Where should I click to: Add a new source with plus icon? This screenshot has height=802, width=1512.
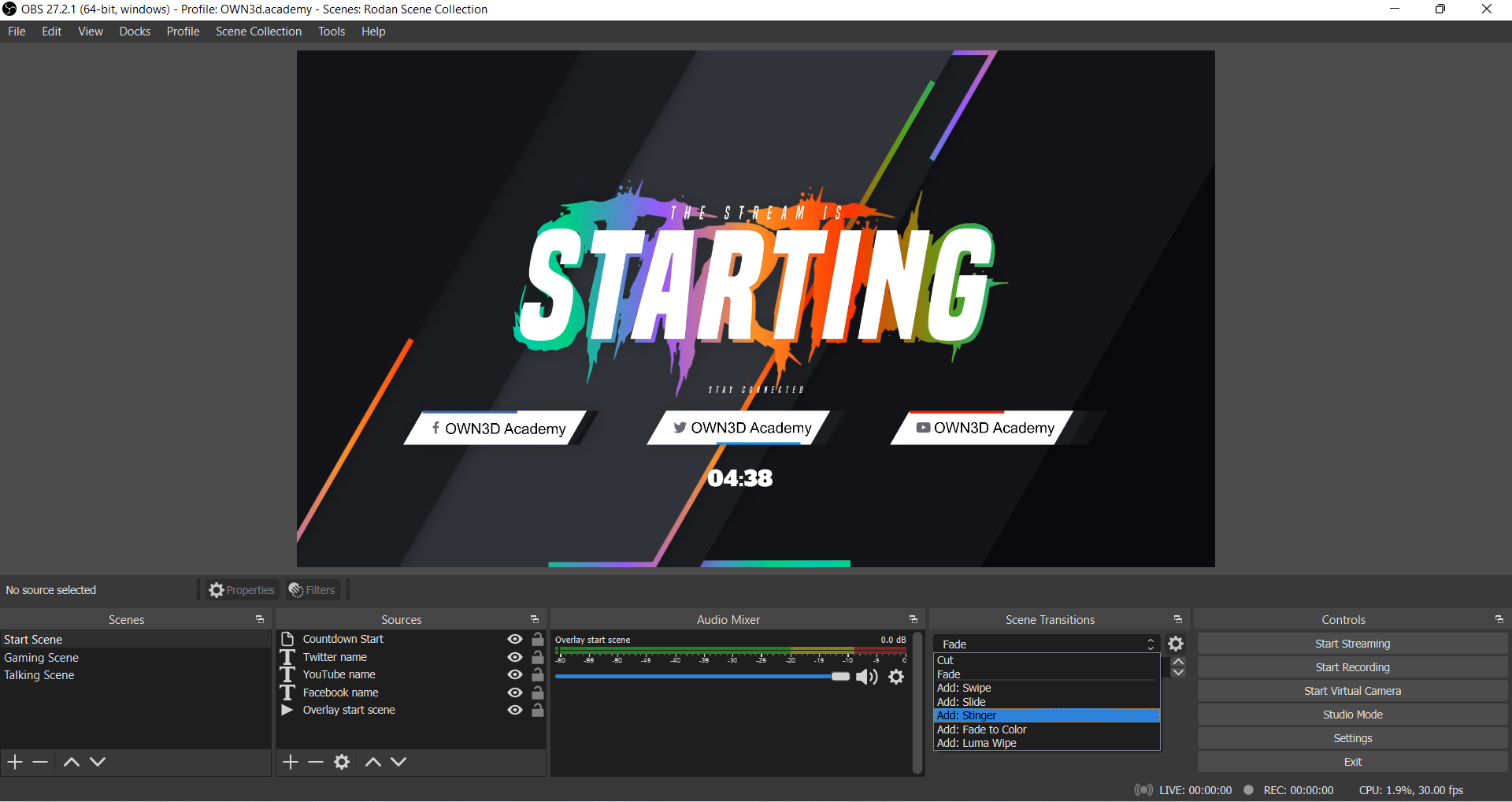click(291, 762)
